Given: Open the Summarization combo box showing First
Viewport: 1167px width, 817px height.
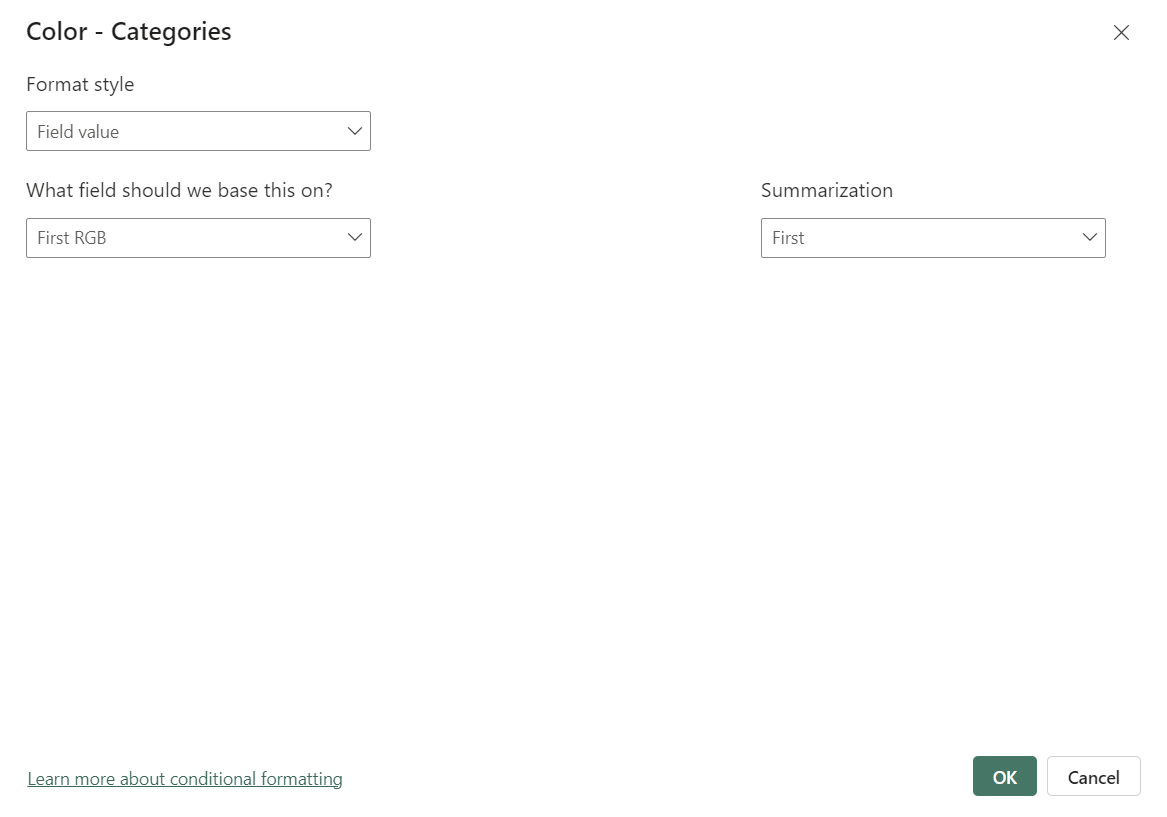Looking at the screenshot, I should click(x=932, y=238).
